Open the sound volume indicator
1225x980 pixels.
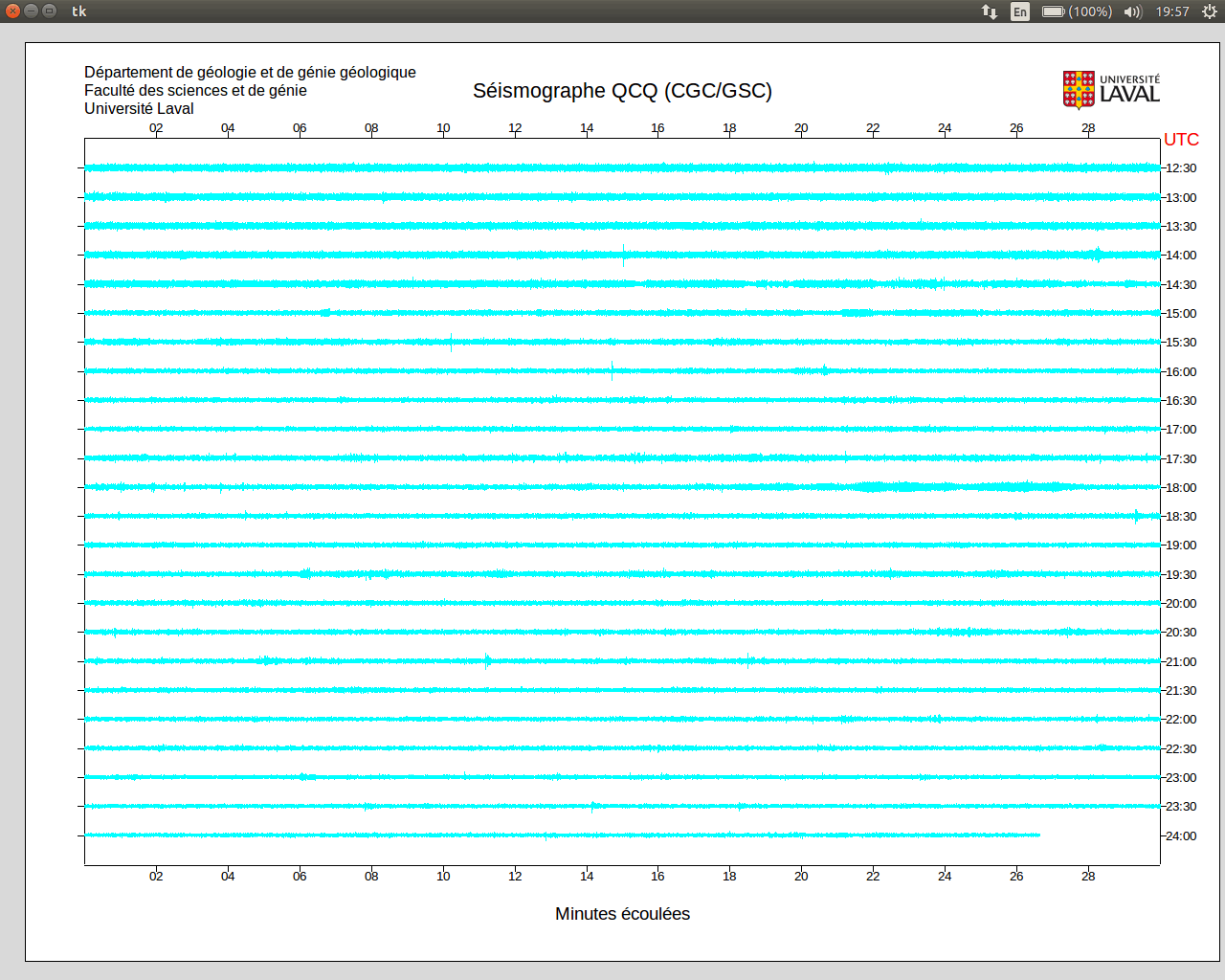click(x=1133, y=11)
